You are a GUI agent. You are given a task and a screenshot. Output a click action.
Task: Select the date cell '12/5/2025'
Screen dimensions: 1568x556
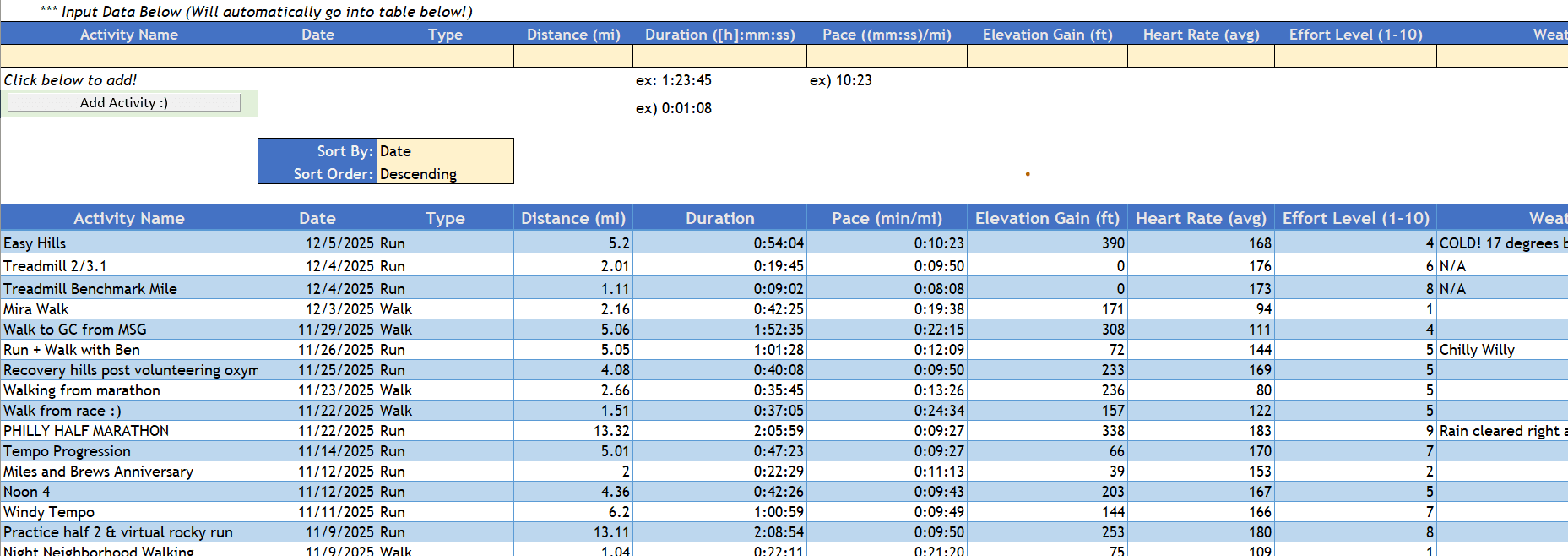(317, 243)
